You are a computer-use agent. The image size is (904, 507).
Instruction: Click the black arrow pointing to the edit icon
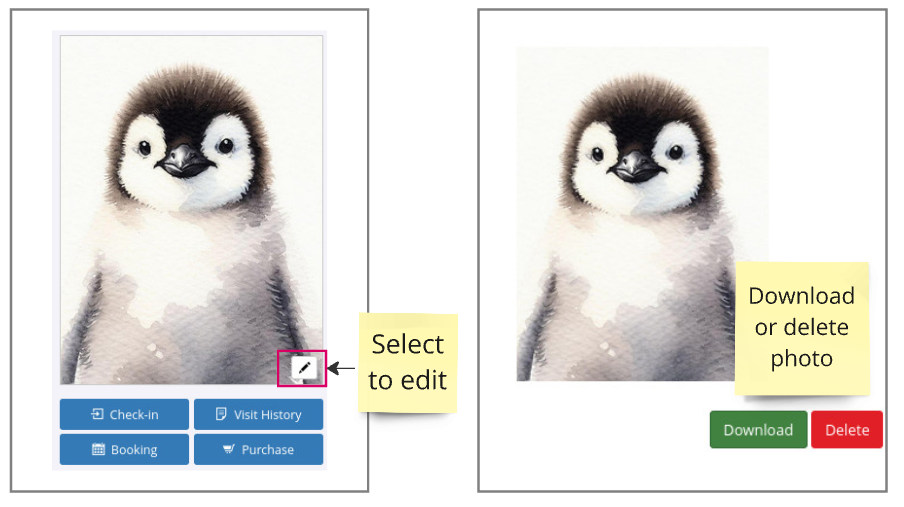pos(341,368)
